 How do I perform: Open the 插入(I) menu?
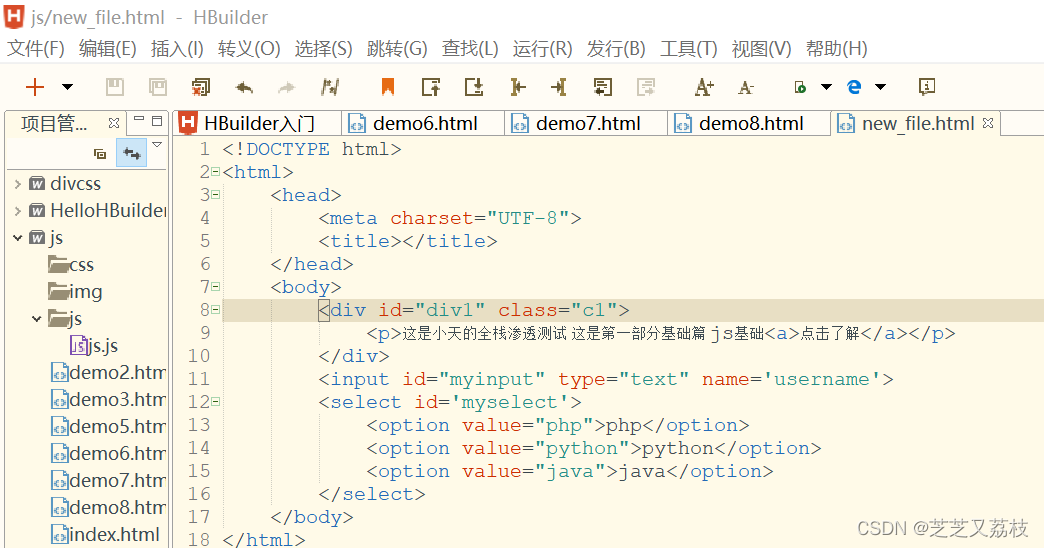click(x=177, y=49)
